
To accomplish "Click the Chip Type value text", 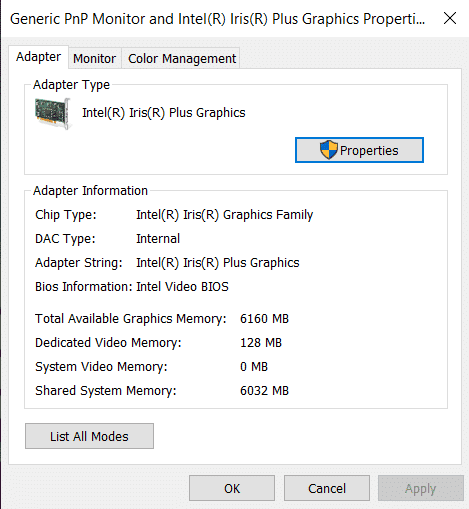I will pyautogui.click(x=225, y=215).
